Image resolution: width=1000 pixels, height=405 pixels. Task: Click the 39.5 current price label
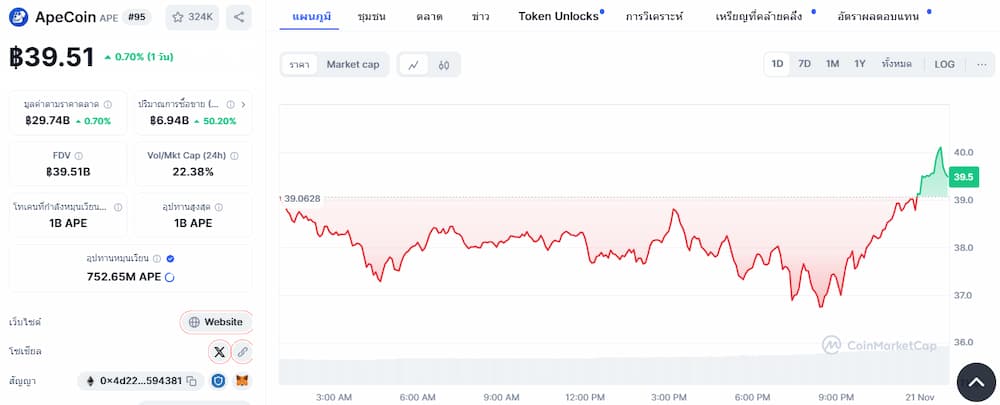(963, 177)
